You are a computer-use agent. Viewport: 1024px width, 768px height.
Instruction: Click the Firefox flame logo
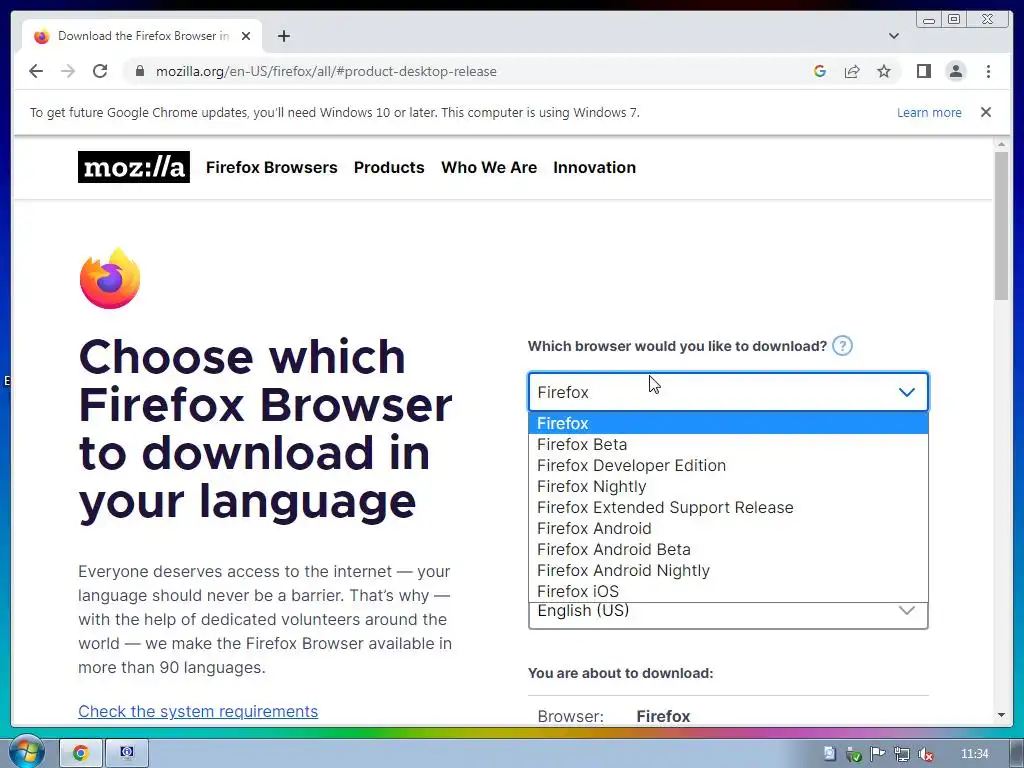tap(110, 278)
